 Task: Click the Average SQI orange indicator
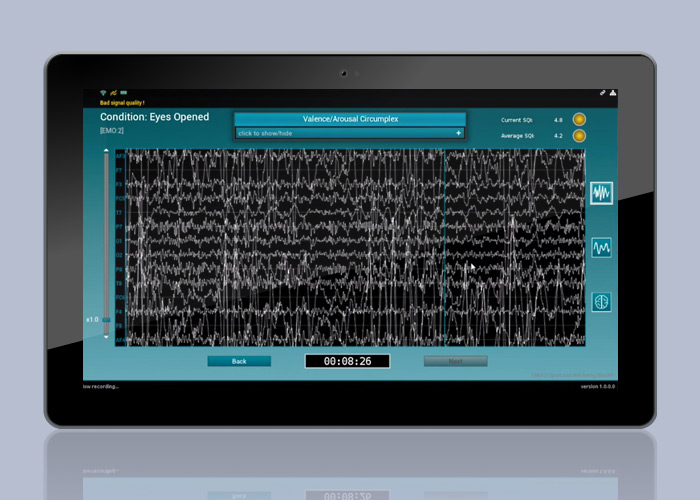[x=579, y=135]
